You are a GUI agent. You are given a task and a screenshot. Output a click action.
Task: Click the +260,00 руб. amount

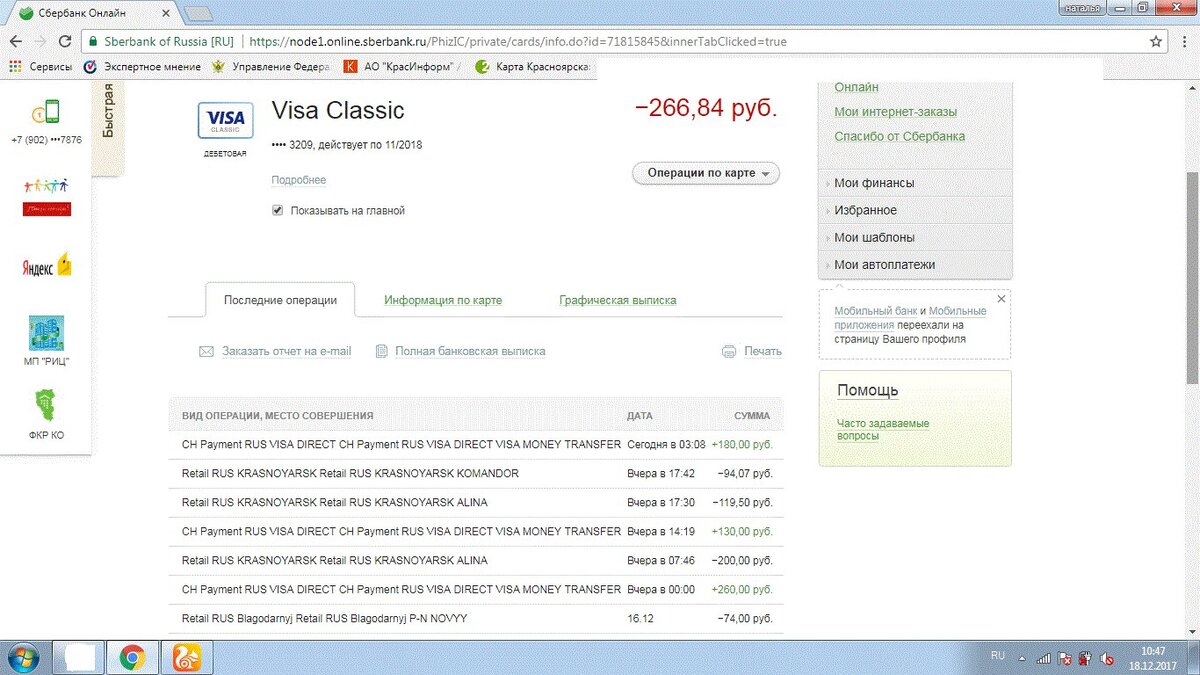coord(742,590)
